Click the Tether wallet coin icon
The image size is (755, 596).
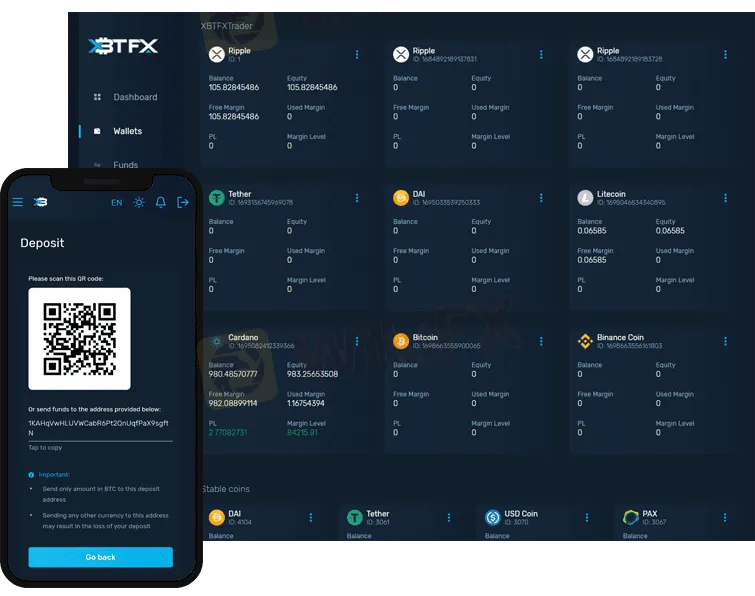[x=216, y=198]
